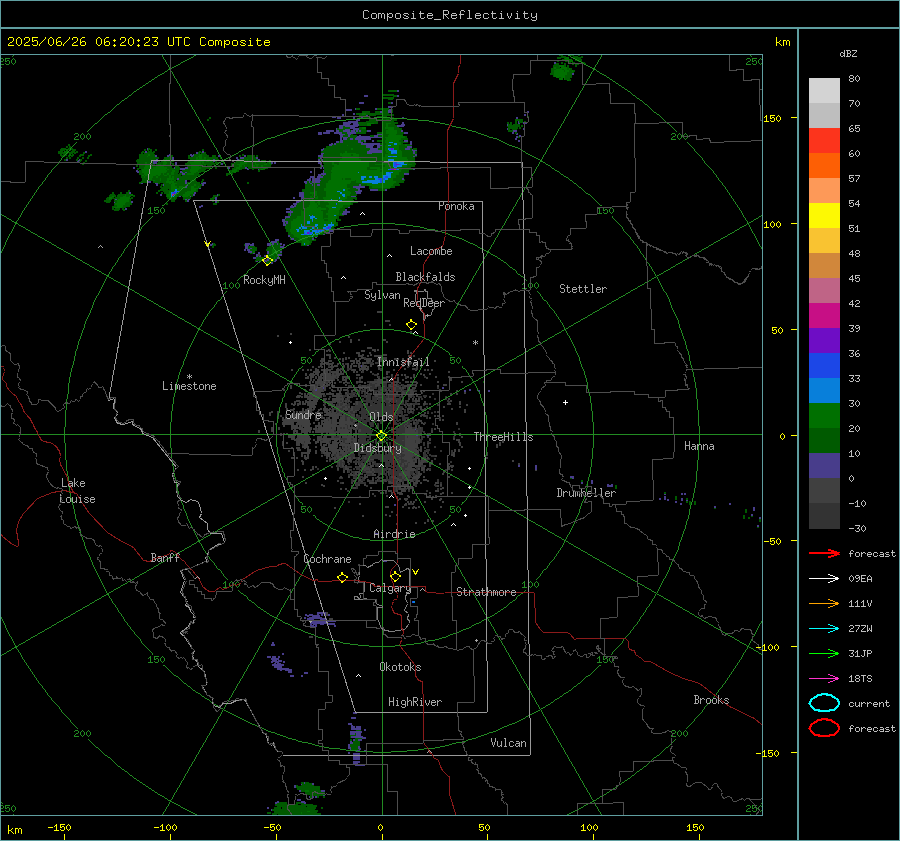Click the purple 39 dBZ legend swatch

[x=824, y=341]
